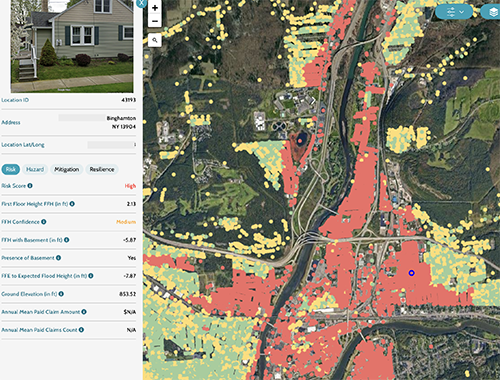Open the map layers button
This screenshot has height=380, width=500.
pos(492,12)
